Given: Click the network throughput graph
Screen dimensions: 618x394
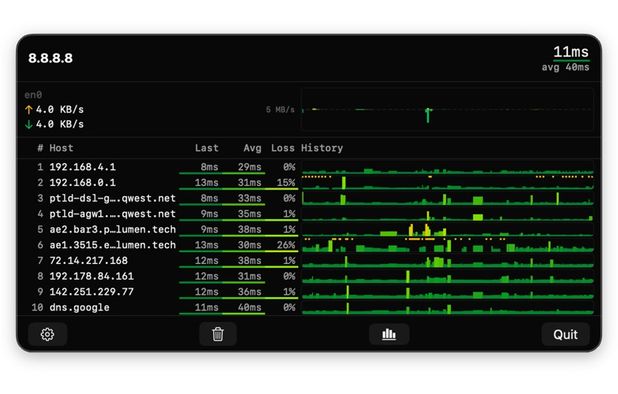Looking at the screenshot, I should pyautogui.click(x=447, y=110).
